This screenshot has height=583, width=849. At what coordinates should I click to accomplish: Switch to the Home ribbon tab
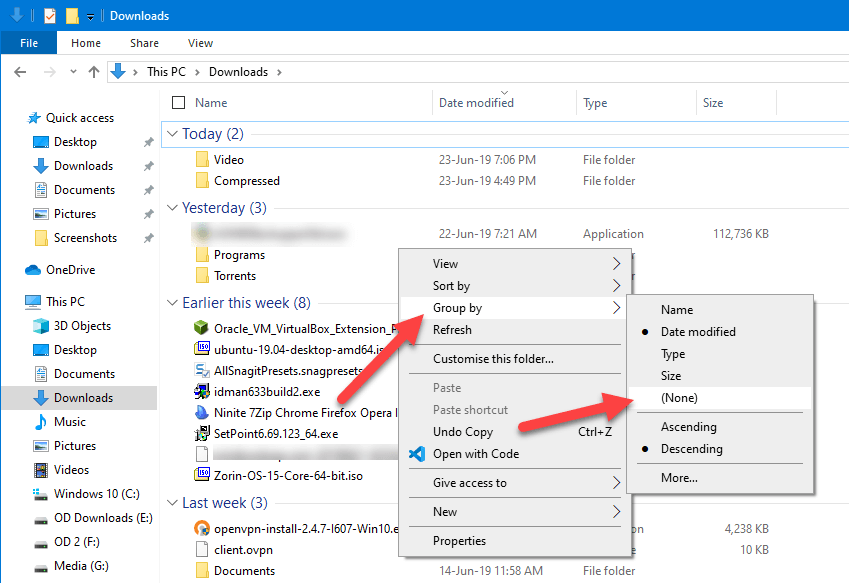click(86, 43)
